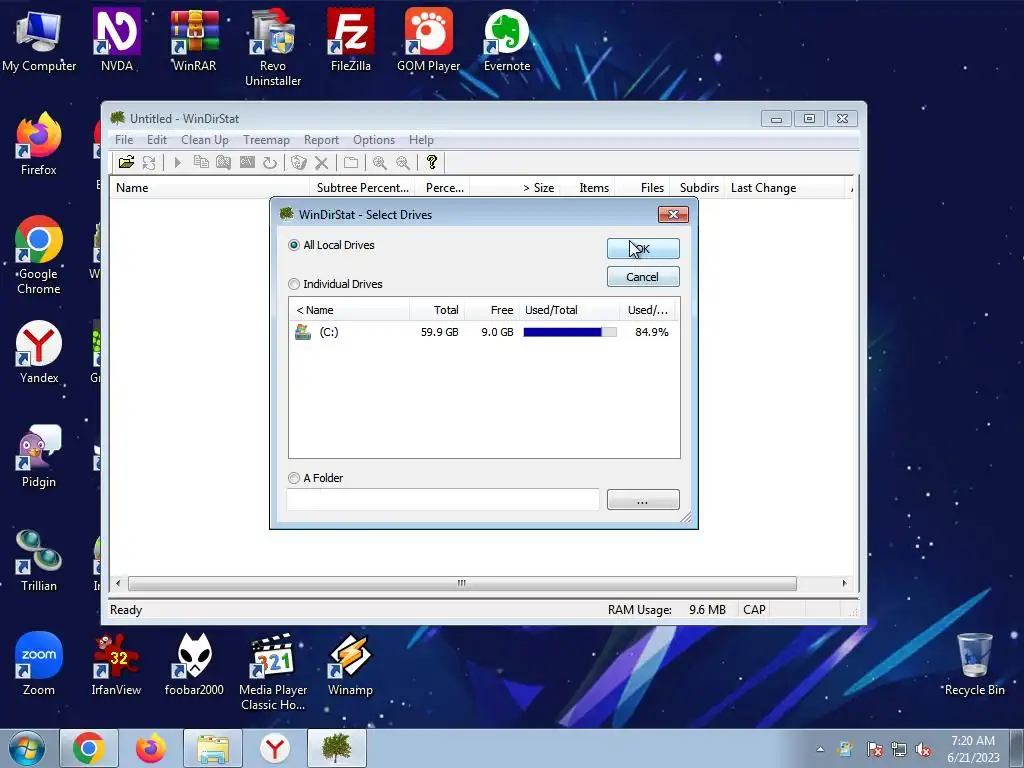Click the Yandex icon in the taskbar
The image size is (1024, 768).
point(275,748)
